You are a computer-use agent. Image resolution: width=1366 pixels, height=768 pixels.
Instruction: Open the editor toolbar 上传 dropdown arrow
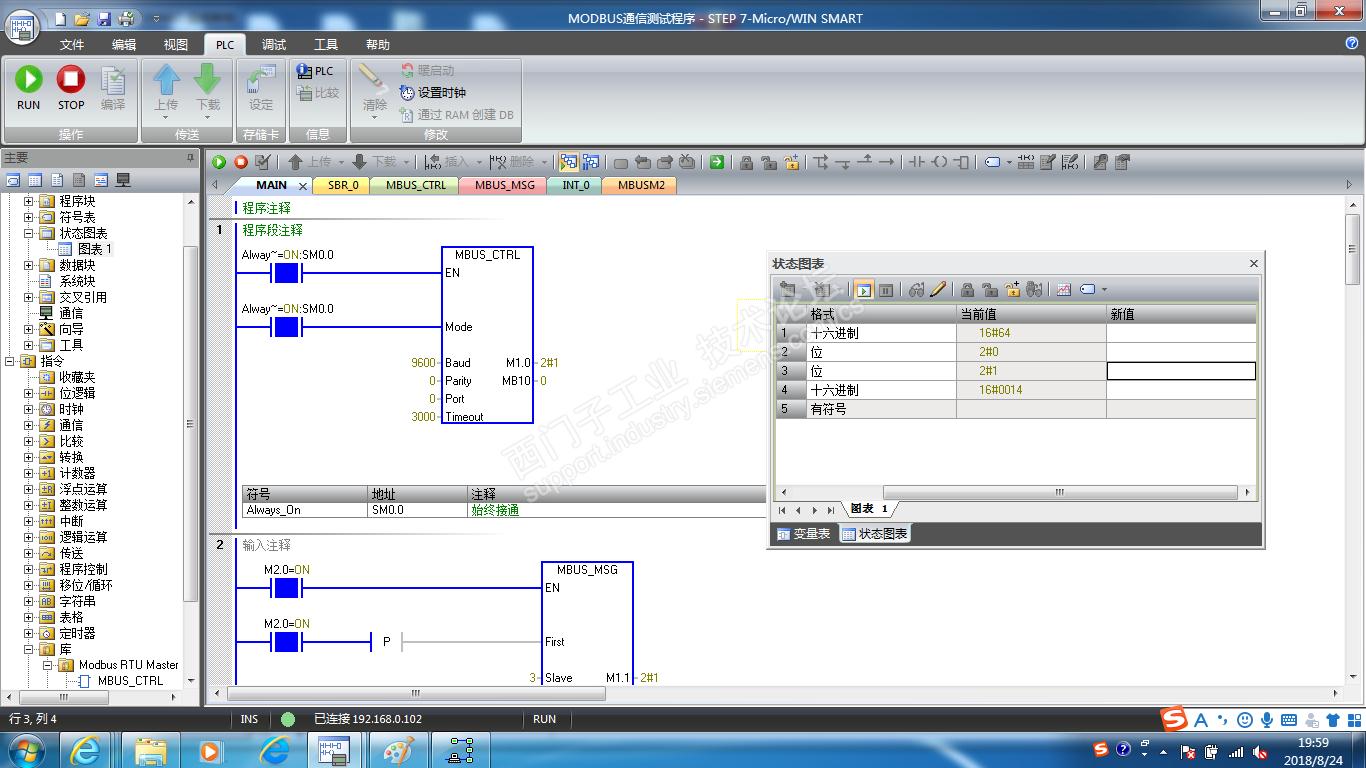tap(342, 162)
